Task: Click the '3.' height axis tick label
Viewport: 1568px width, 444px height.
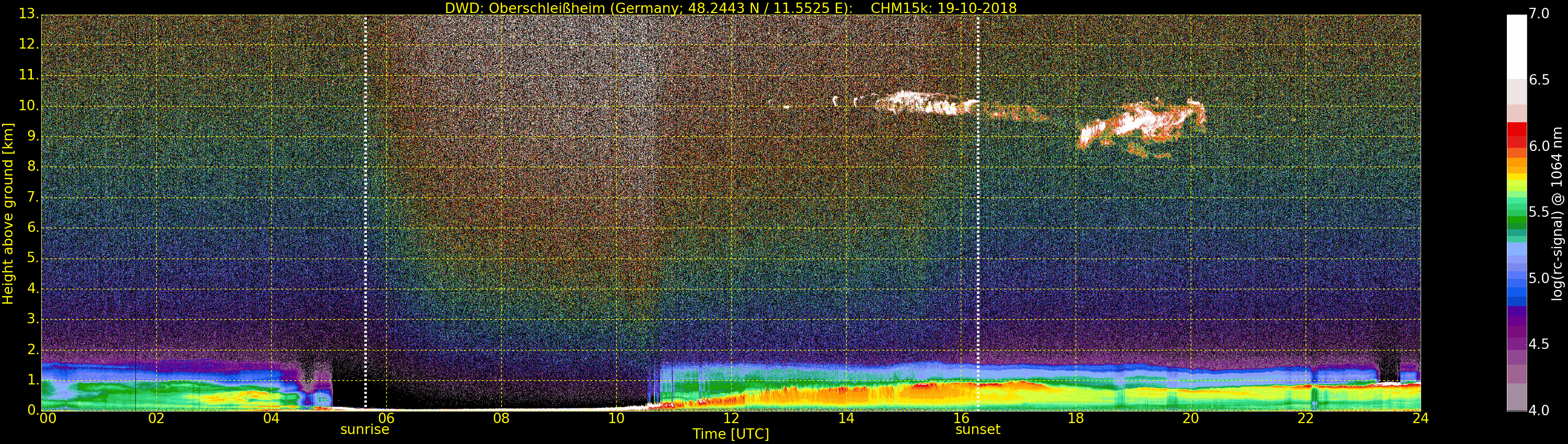Action: (x=33, y=319)
